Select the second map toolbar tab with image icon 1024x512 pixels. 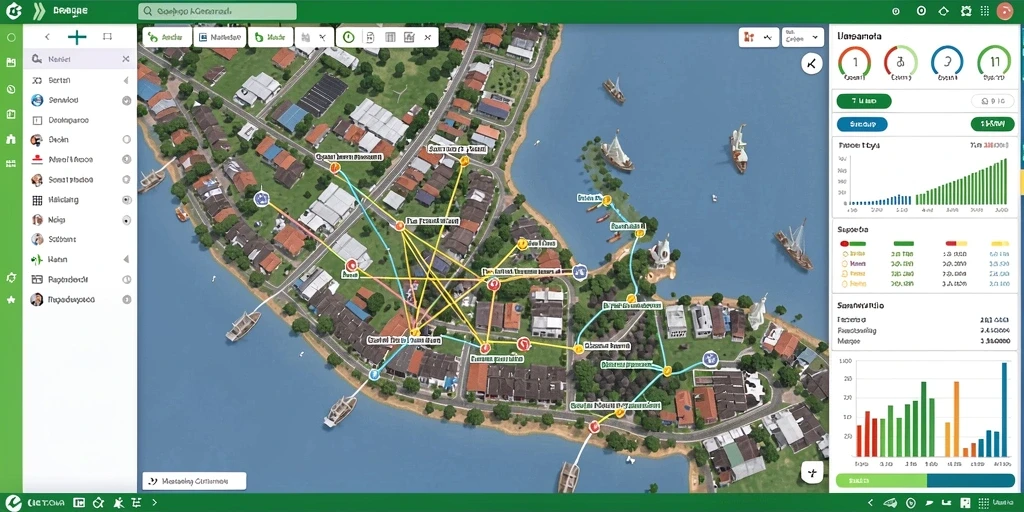[x=219, y=37]
